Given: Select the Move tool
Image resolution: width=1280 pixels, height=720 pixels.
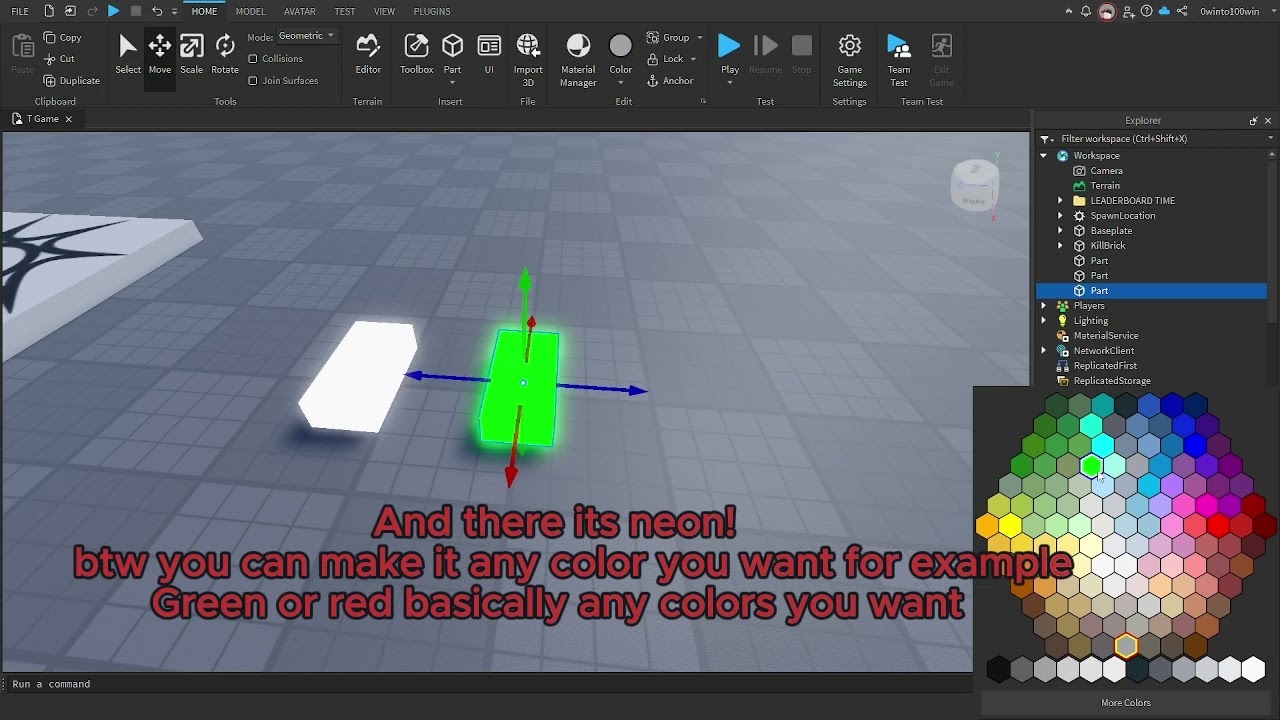Looking at the screenshot, I should coord(160,55).
